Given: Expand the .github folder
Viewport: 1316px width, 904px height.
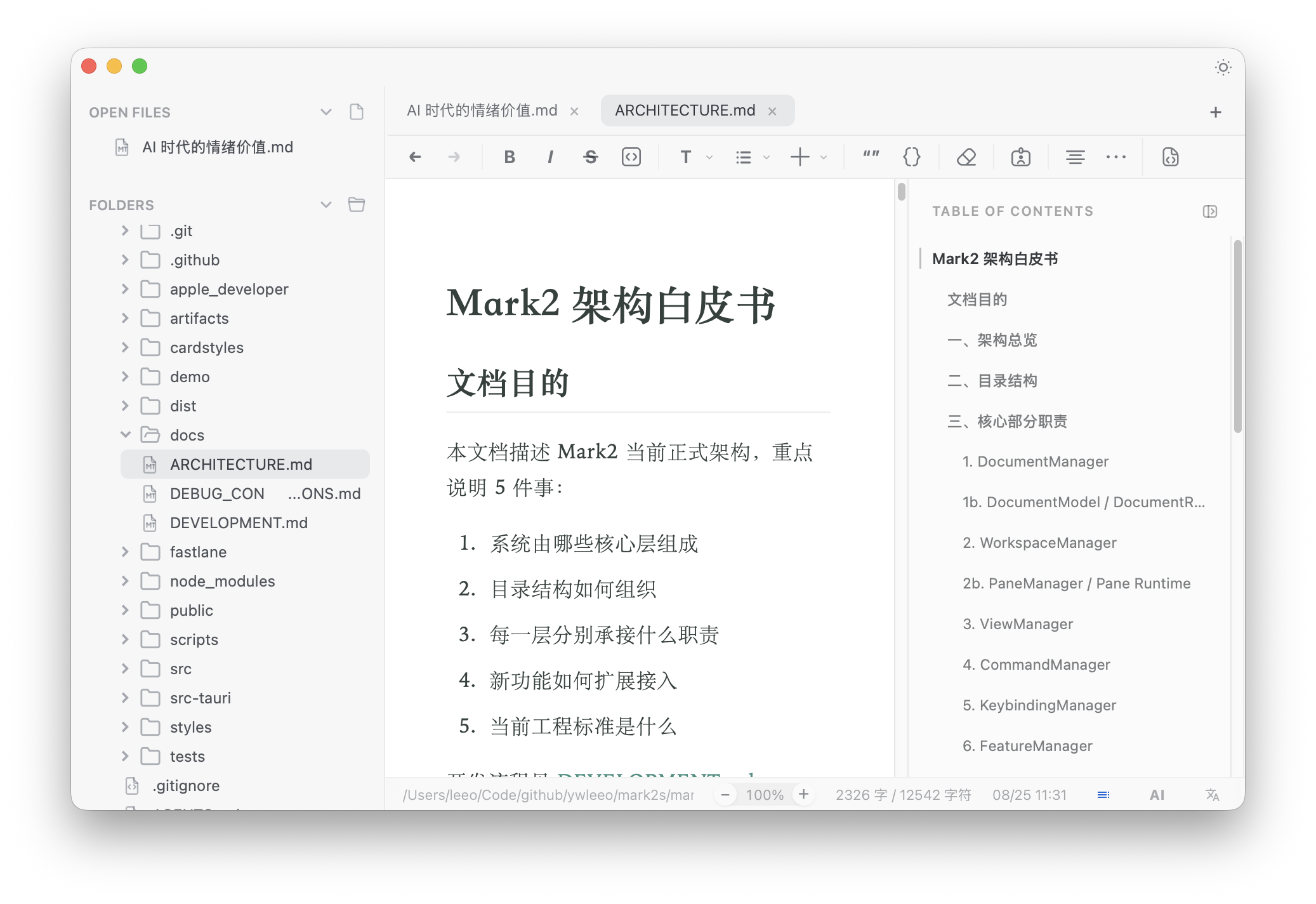Looking at the screenshot, I should [x=125, y=260].
